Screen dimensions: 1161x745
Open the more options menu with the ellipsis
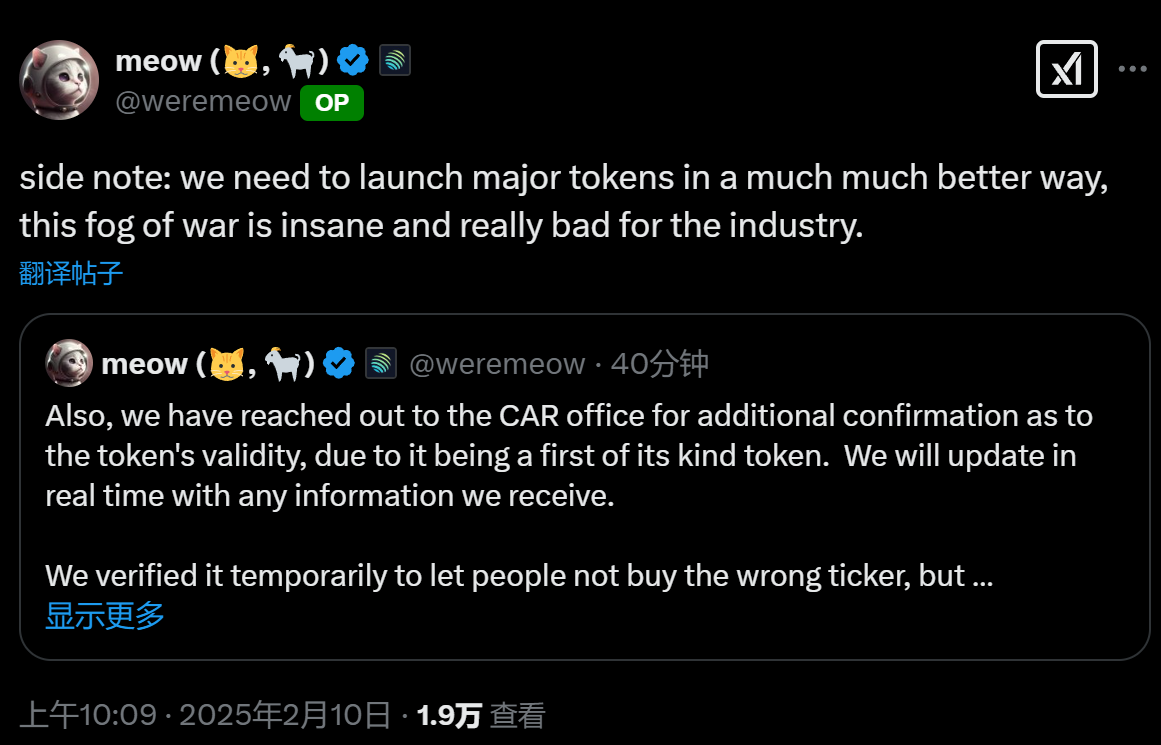[x=1131, y=68]
